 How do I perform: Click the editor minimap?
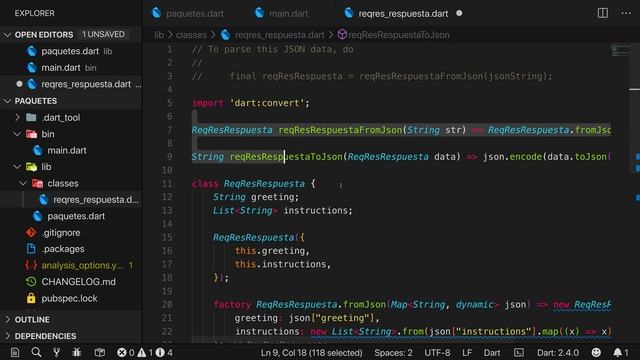(620, 51)
